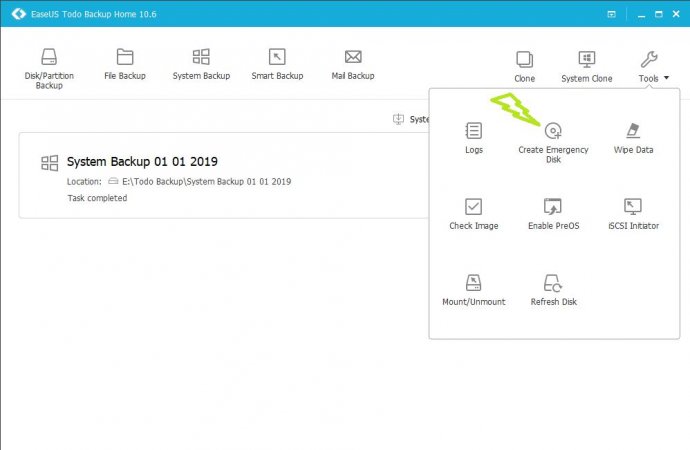The width and height of the screenshot is (690, 450).
Task: Open Disk/Partition Backup
Action: coord(49,68)
